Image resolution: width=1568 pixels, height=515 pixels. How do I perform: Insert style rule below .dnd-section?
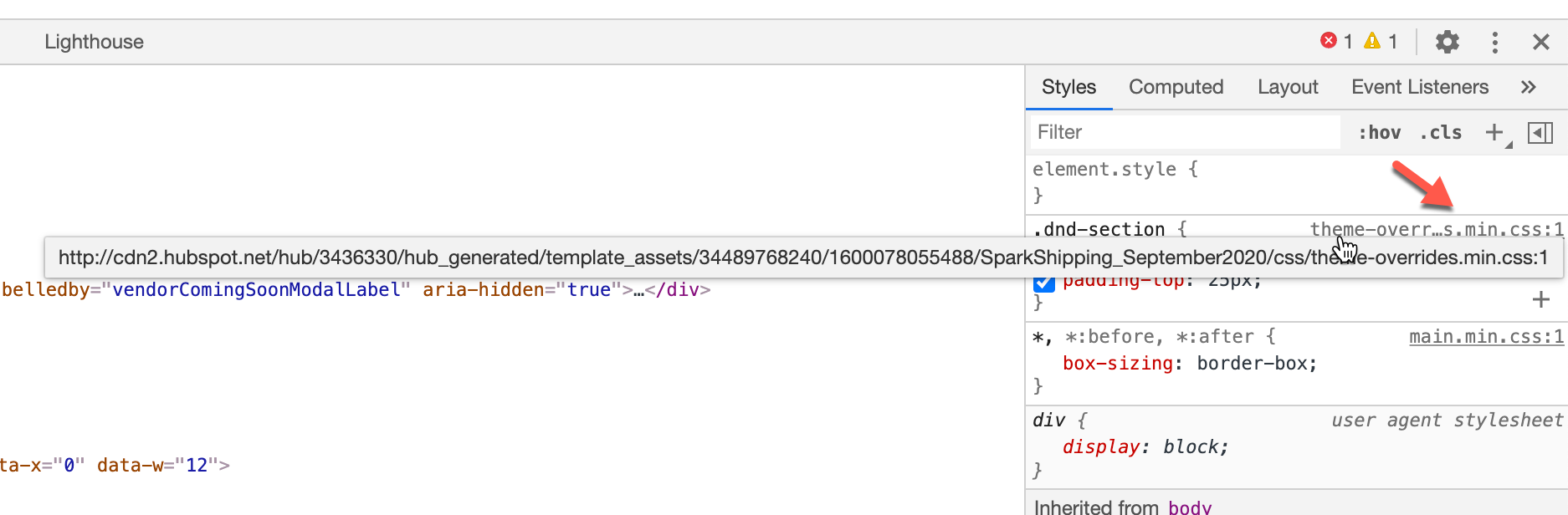(x=1541, y=299)
